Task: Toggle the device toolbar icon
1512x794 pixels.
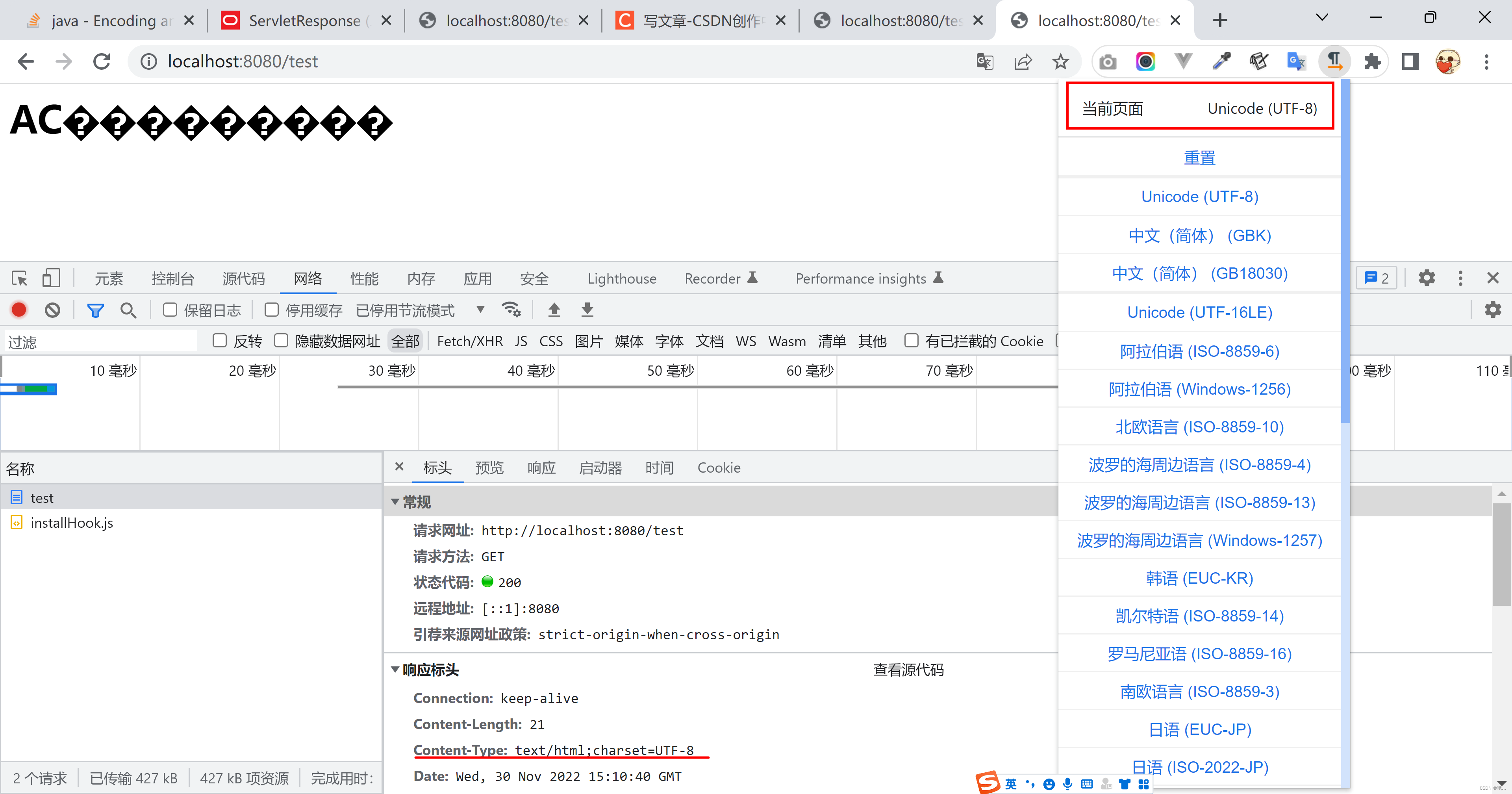Action: (51, 278)
